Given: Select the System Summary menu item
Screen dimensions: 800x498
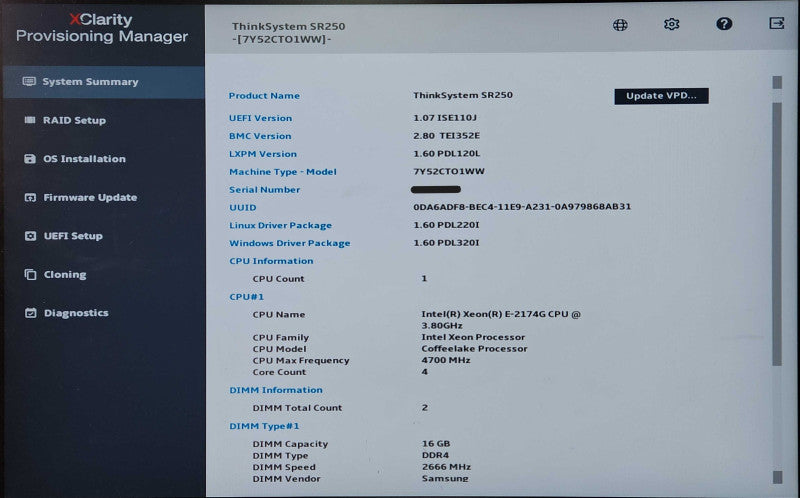Looking at the screenshot, I should (104, 82).
